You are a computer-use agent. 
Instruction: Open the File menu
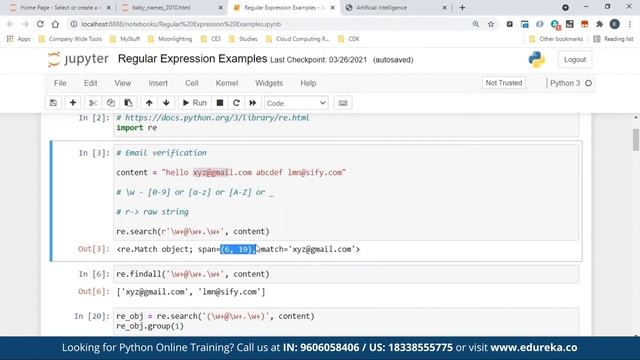(x=60, y=83)
